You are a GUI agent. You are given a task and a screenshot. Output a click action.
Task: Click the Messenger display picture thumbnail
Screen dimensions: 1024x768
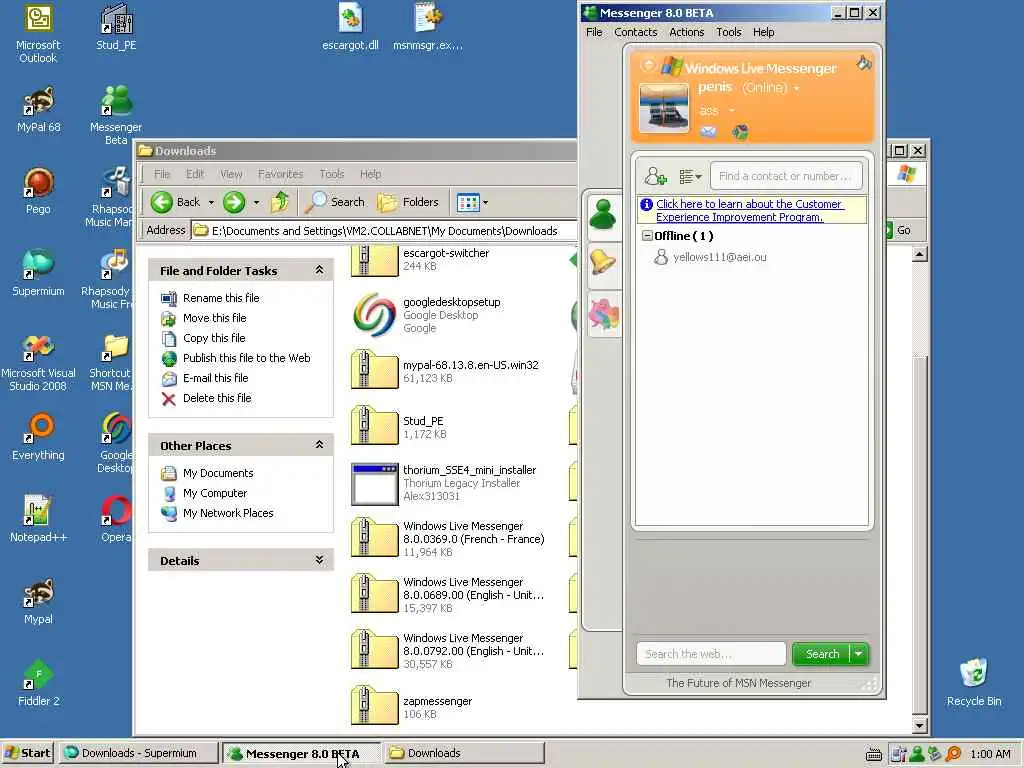click(664, 108)
